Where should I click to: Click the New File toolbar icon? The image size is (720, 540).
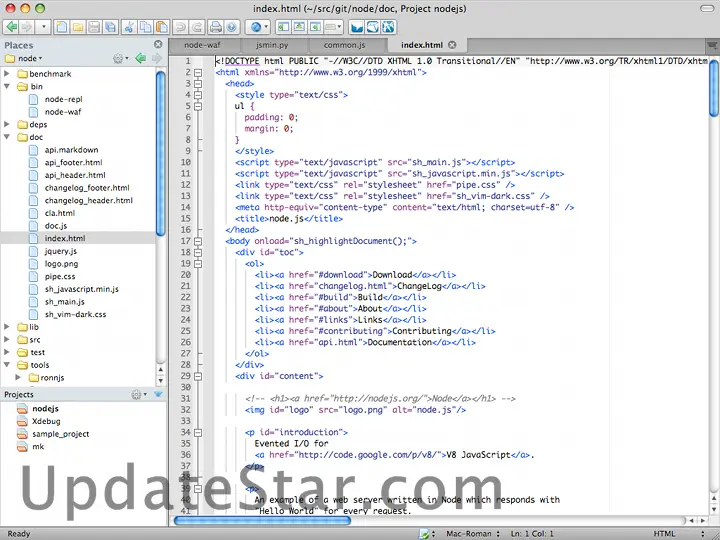(60, 27)
